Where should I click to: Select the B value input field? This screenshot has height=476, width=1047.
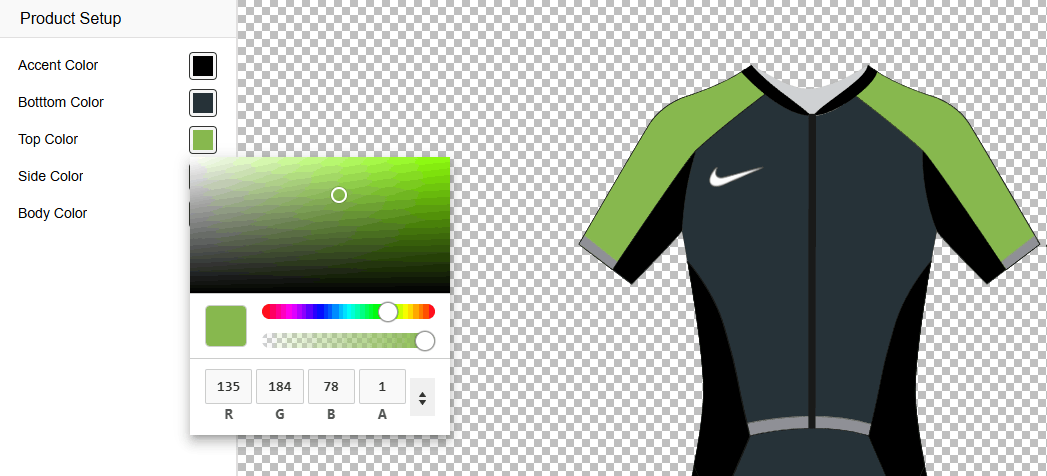[331, 387]
